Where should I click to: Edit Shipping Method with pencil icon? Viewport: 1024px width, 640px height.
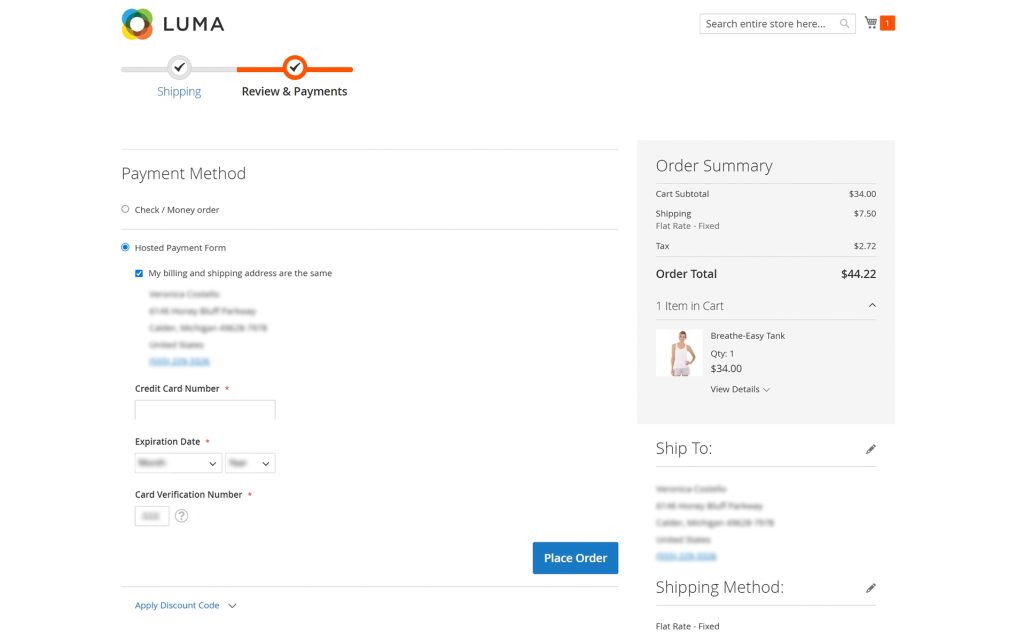pos(871,588)
